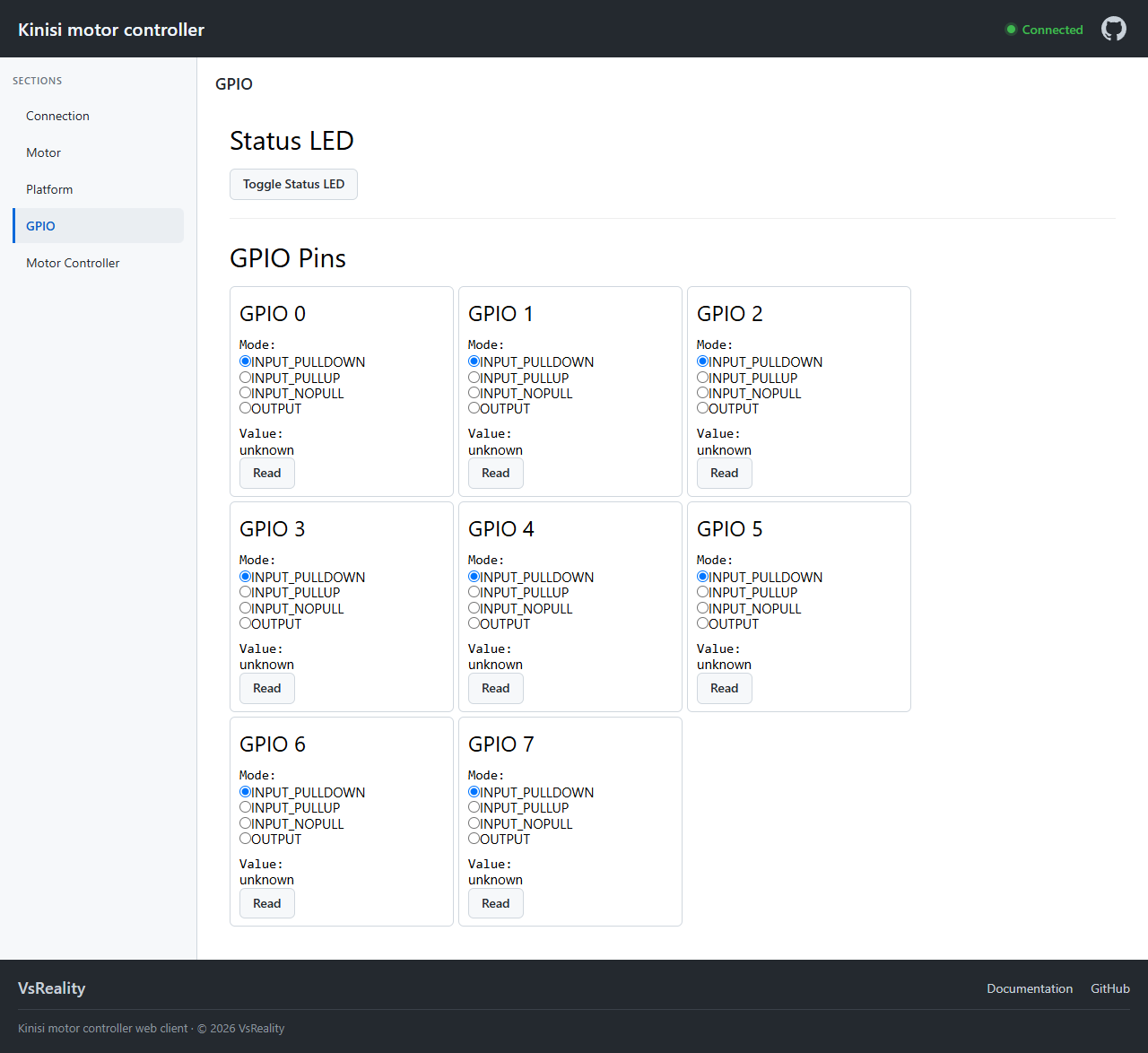Click the GPIO Pins heading
Viewport: 1148px width, 1053px height.
tap(288, 258)
